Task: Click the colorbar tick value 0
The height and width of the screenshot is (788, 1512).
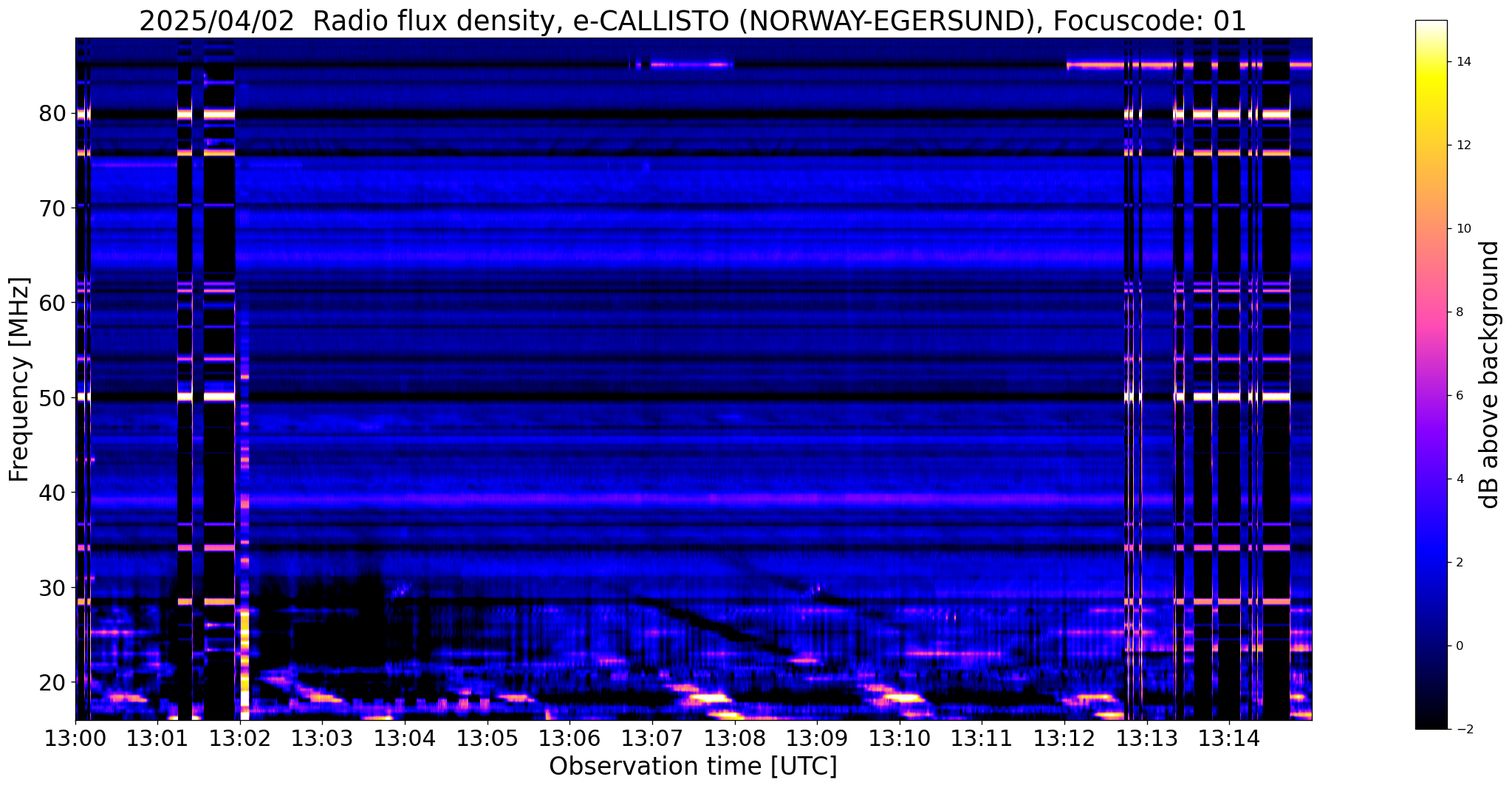Action: [x=1459, y=646]
